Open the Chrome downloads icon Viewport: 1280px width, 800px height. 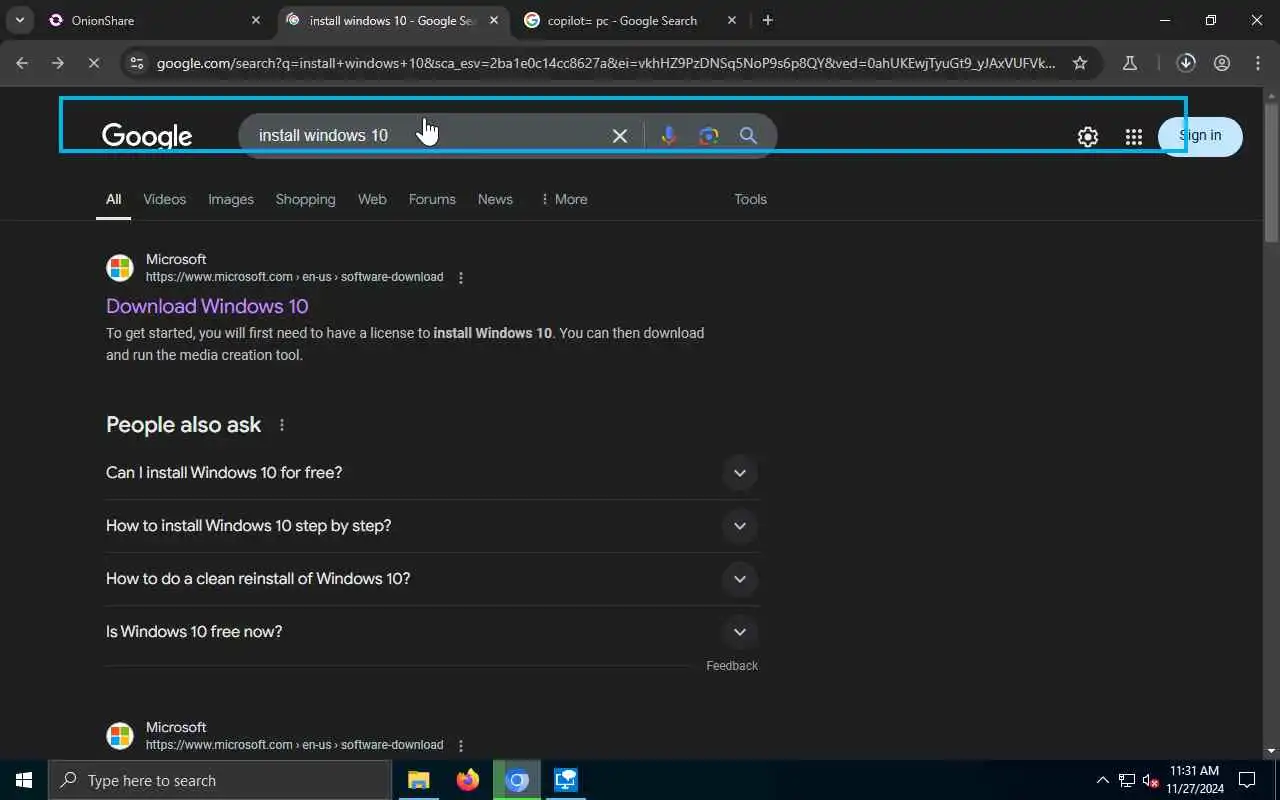click(x=1186, y=63)
